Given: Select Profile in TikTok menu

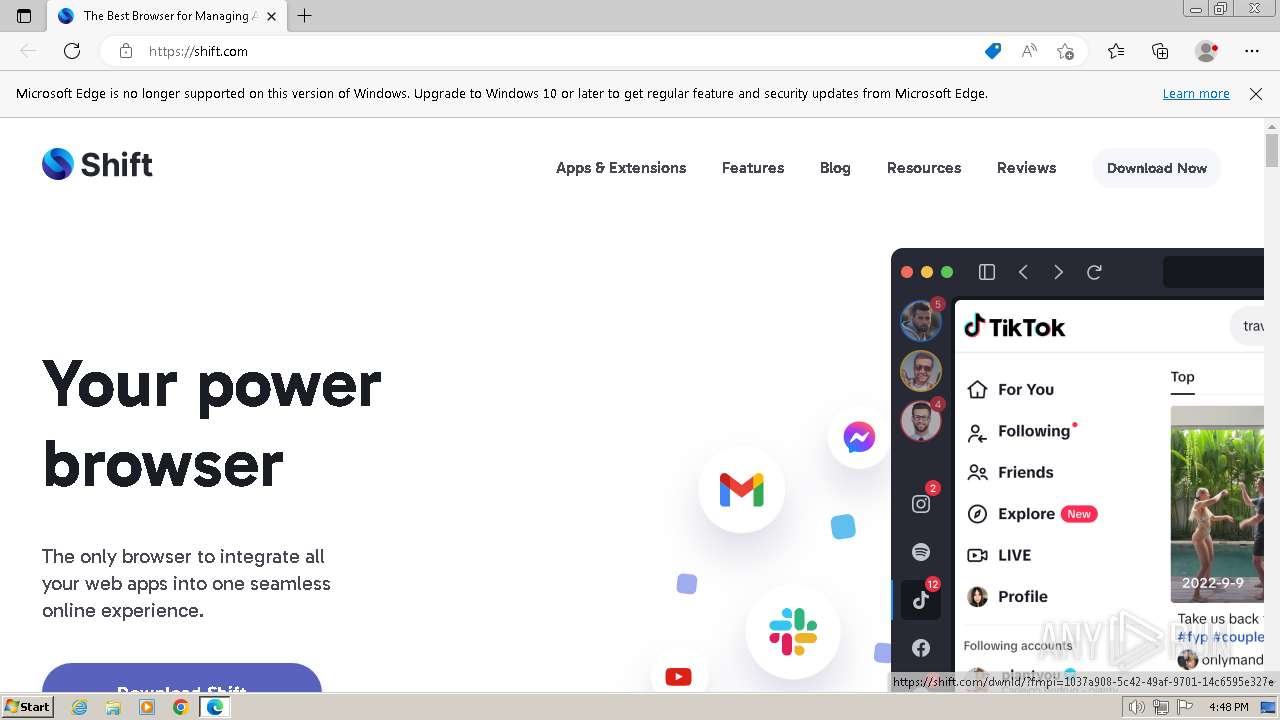Looking at the screenshot, I should click(1007, 597).
